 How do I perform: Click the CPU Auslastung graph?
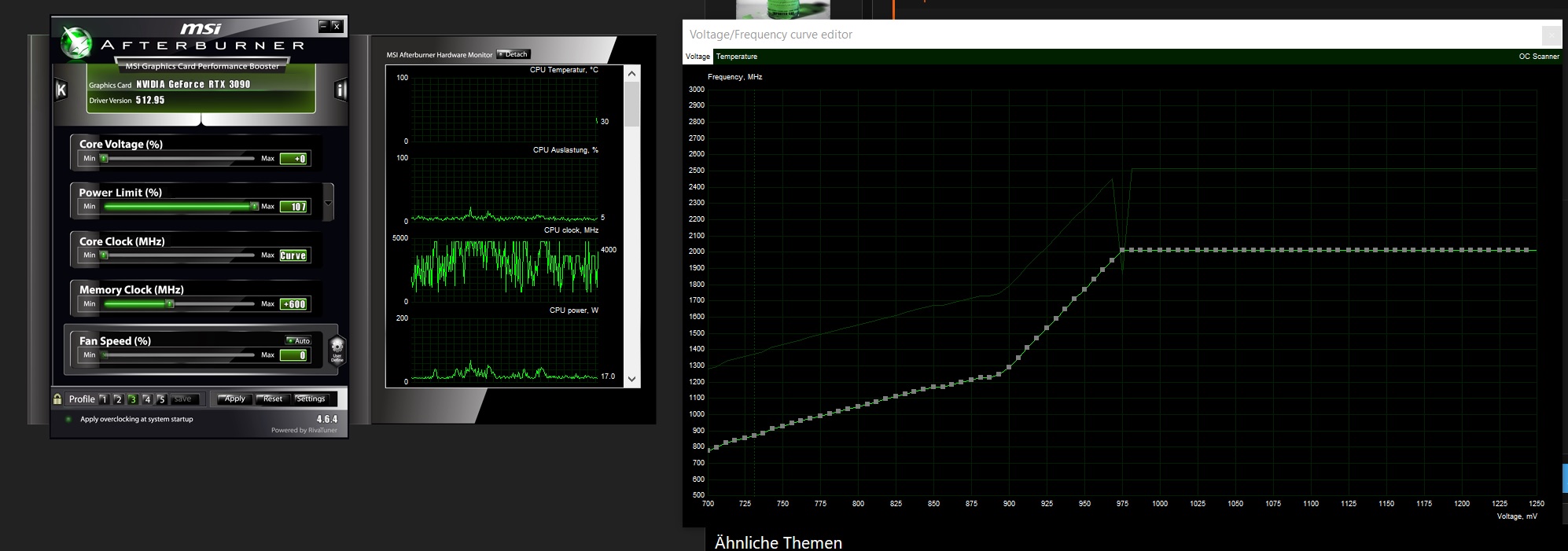(505, 189)
